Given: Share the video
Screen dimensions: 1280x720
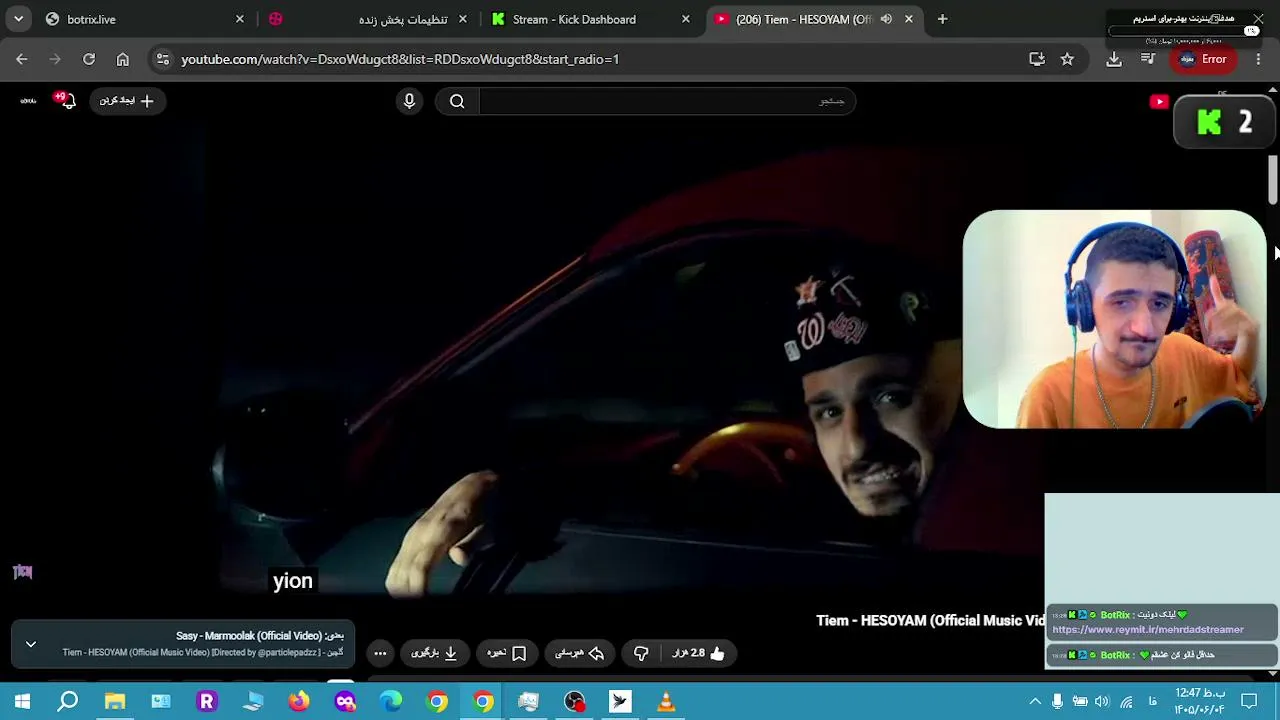Looking at the screenshot, I should pos(580,653).
